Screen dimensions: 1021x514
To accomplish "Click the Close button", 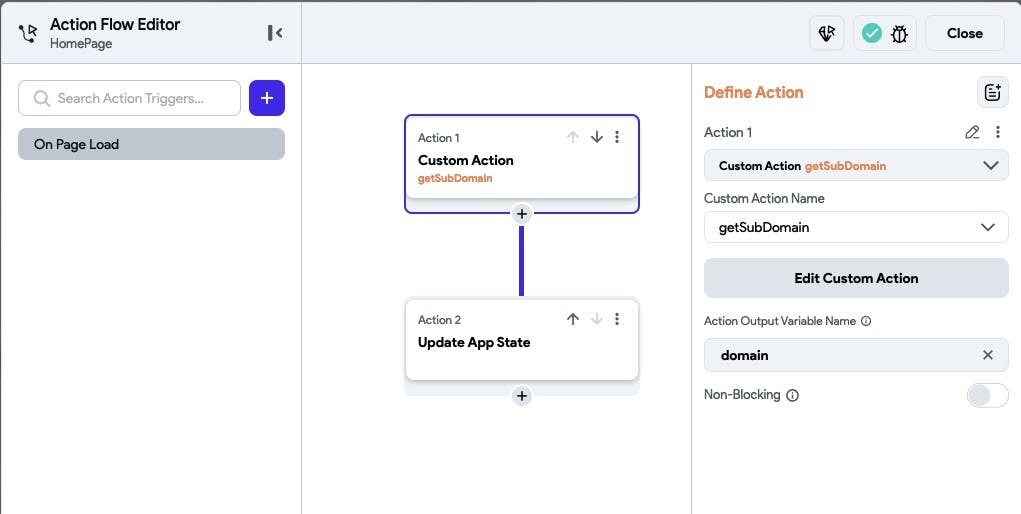I will click(x=964, y=33).
